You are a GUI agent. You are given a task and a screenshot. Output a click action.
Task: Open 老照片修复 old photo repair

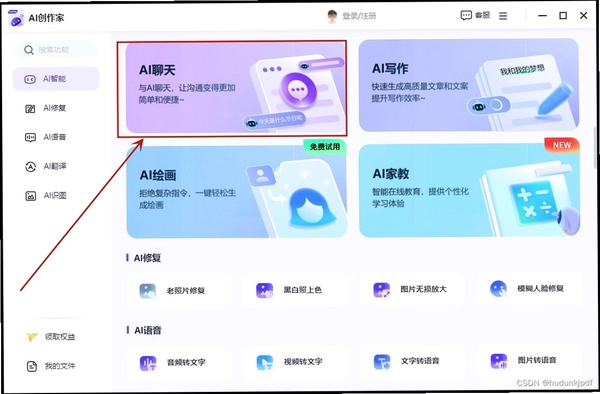pos(179,291)
